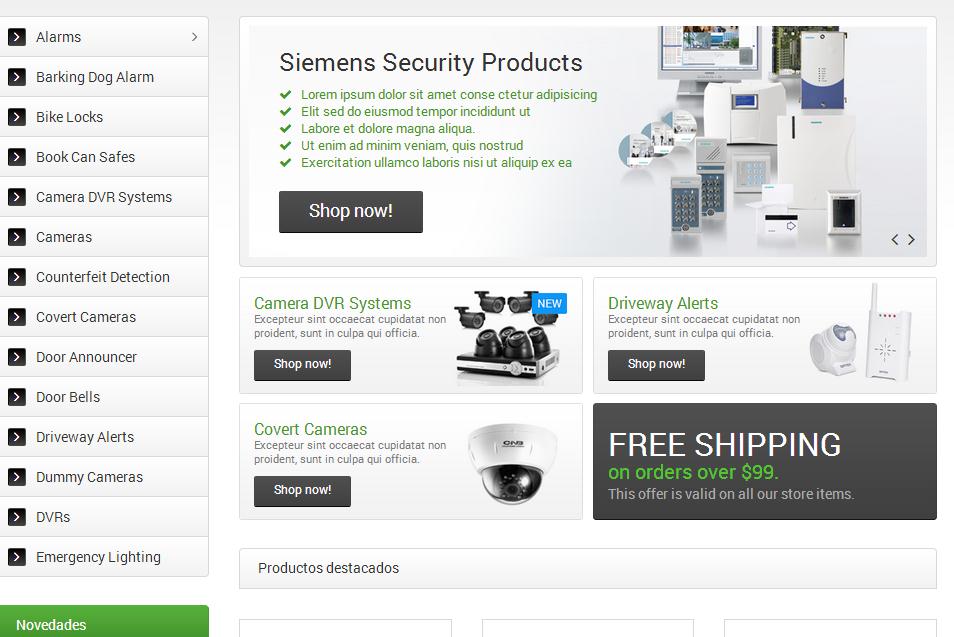954x637 pixels.
Task: Click the arrow icon beside Door Bells
Action: click(x=16, y=397)
